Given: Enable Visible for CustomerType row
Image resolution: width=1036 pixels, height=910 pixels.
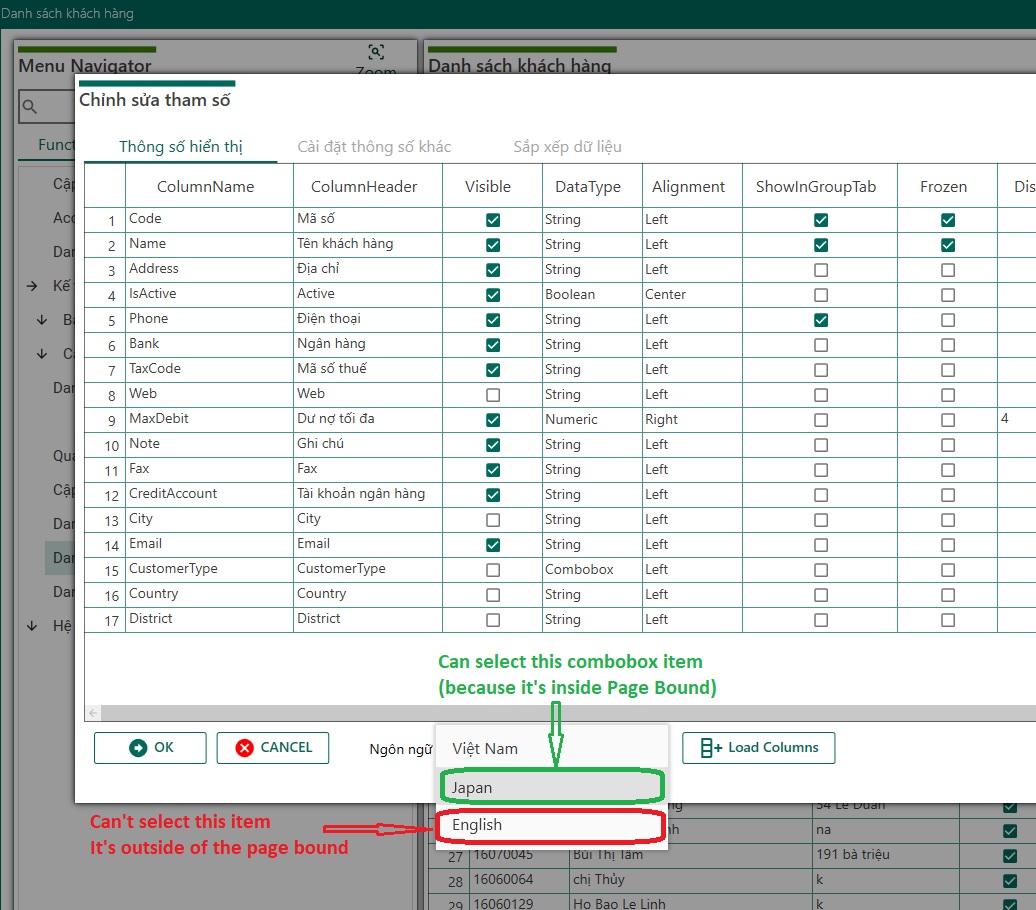Looking at the screenshot, I should point(493,570).
